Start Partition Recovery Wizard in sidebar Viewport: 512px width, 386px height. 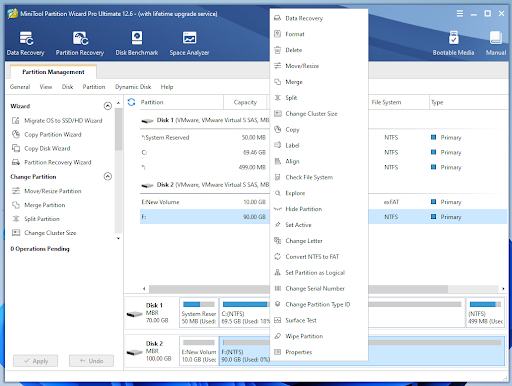click(x=52, y=162)
